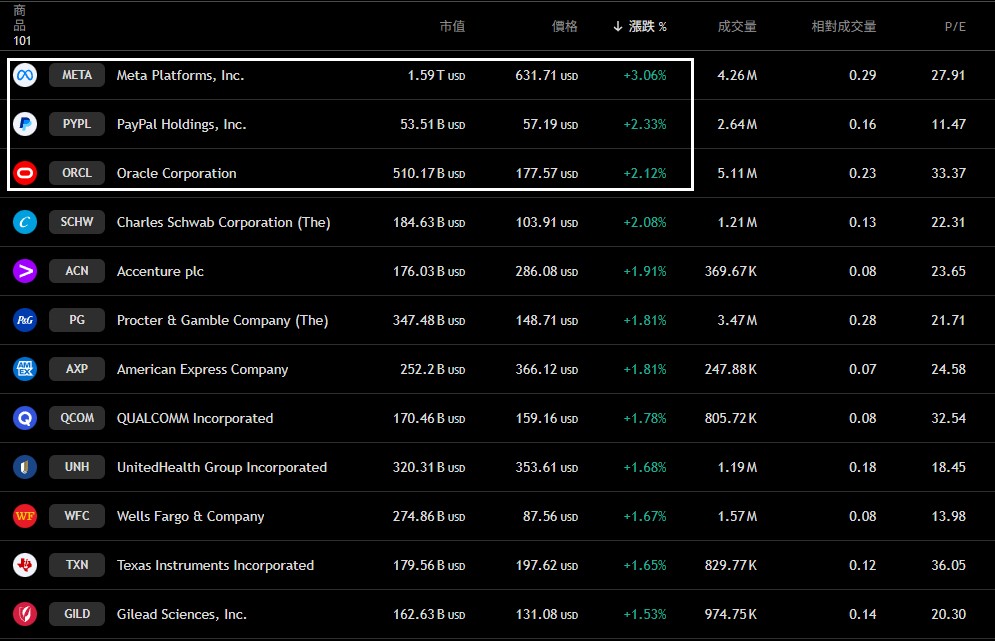
Task: Sort by the 市值 column header
Action: pos(452,26)
